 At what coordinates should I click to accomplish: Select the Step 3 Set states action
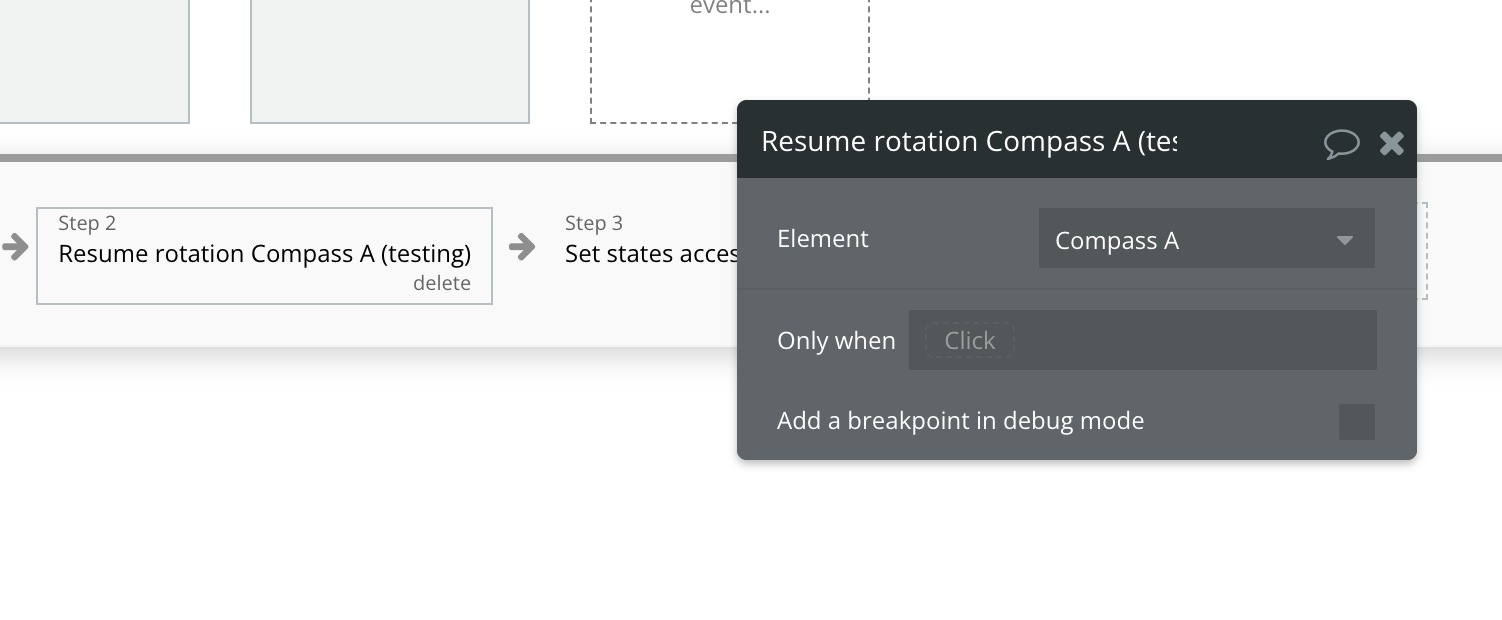650,254
